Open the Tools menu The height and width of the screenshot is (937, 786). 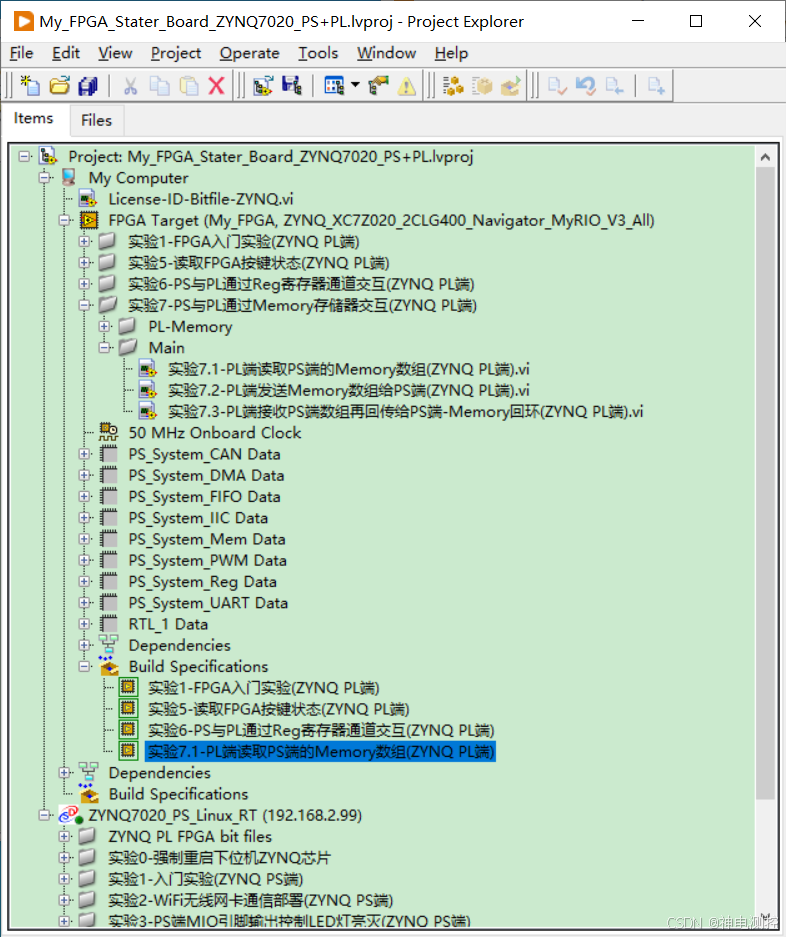pyautogui.click(x=318, y=53)
